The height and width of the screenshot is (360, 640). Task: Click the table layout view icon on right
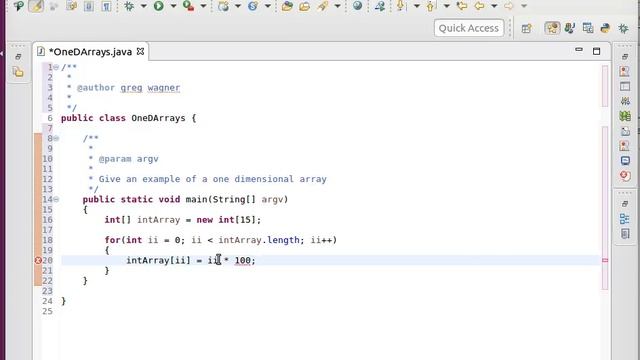pos(624,87)
